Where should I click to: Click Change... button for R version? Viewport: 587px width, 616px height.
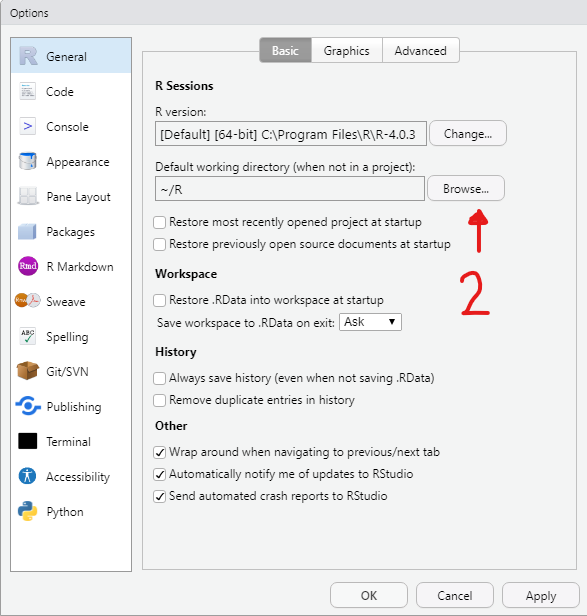[468, 134]
